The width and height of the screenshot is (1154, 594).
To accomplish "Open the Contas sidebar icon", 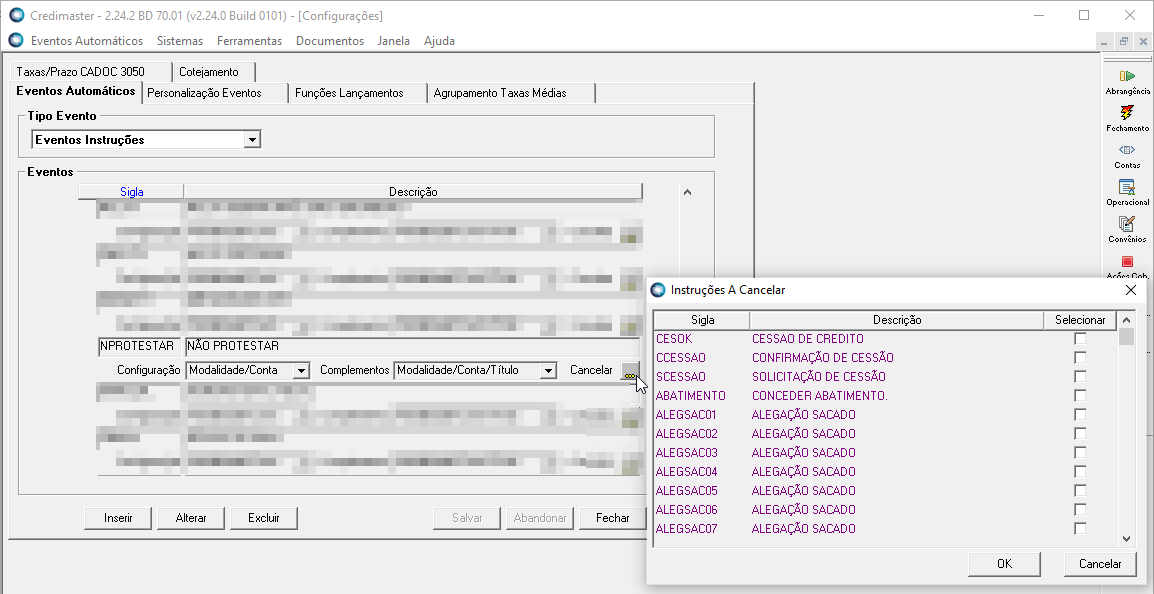I will pos(1127,155).
